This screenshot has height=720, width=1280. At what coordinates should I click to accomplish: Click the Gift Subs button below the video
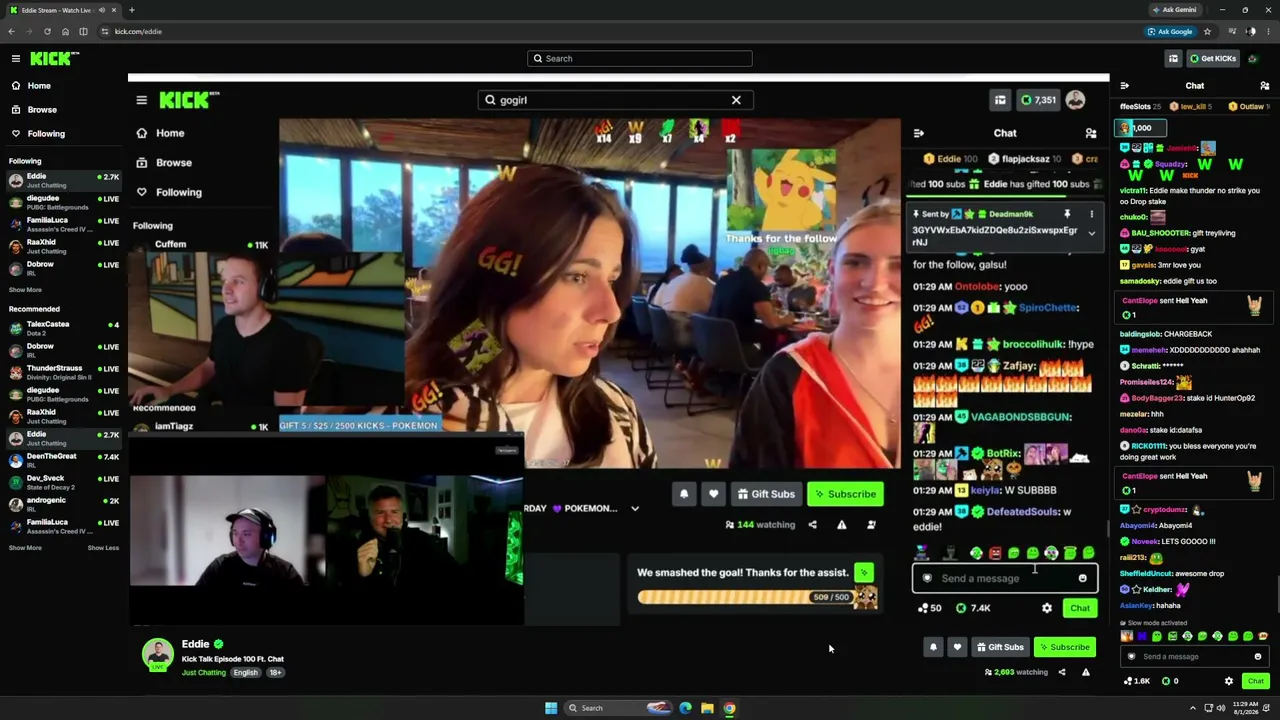click(x=1000, y=647)
